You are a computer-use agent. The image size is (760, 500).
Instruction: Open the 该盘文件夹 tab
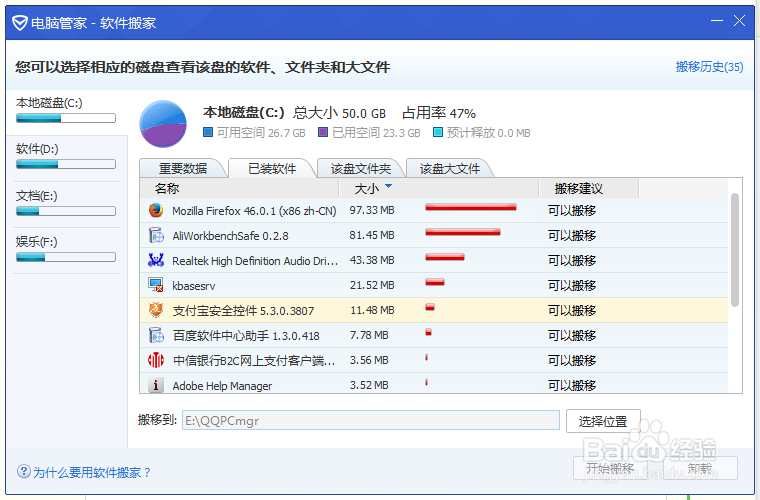tap(361, 169)
